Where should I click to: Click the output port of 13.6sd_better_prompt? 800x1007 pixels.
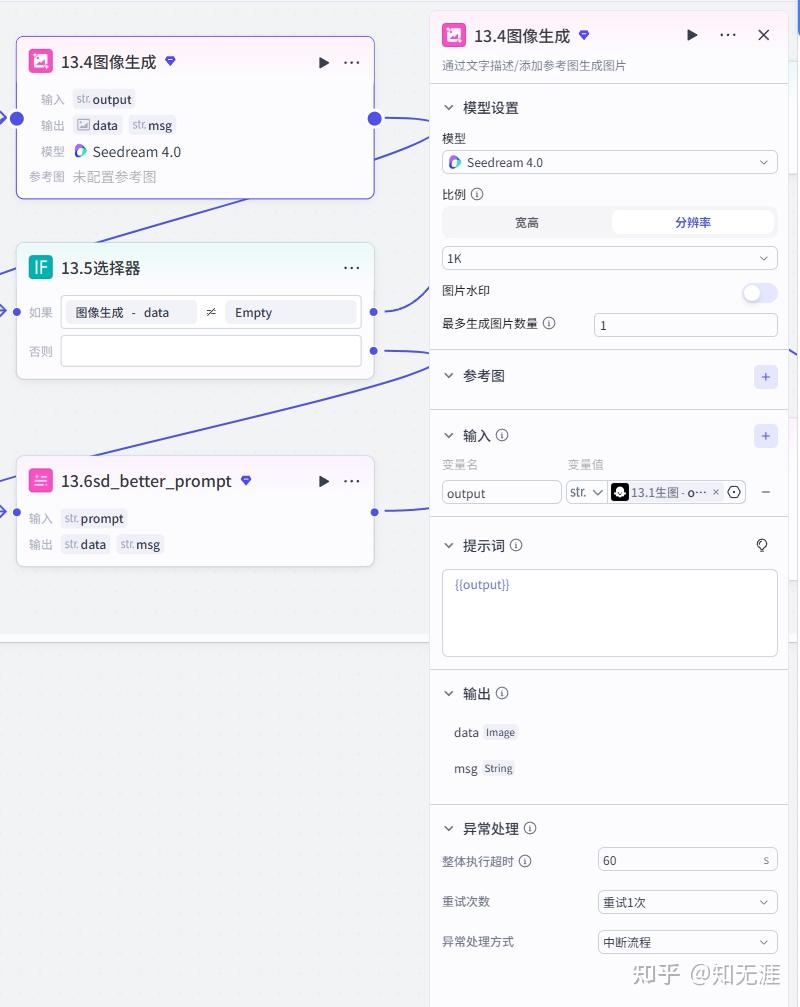pyautogui.click(x=374, y=512)
